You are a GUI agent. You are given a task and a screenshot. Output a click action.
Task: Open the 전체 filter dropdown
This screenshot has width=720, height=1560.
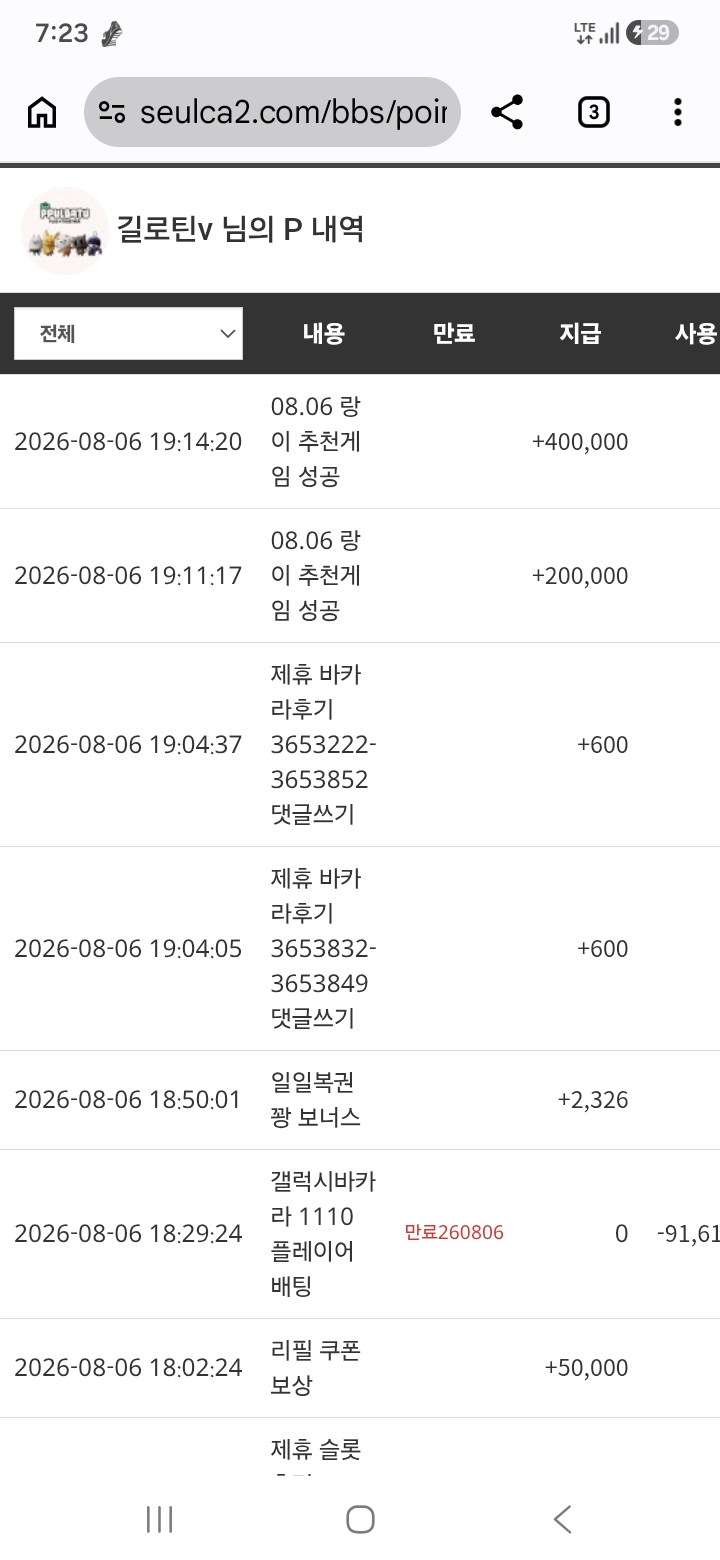coord(128,333)
